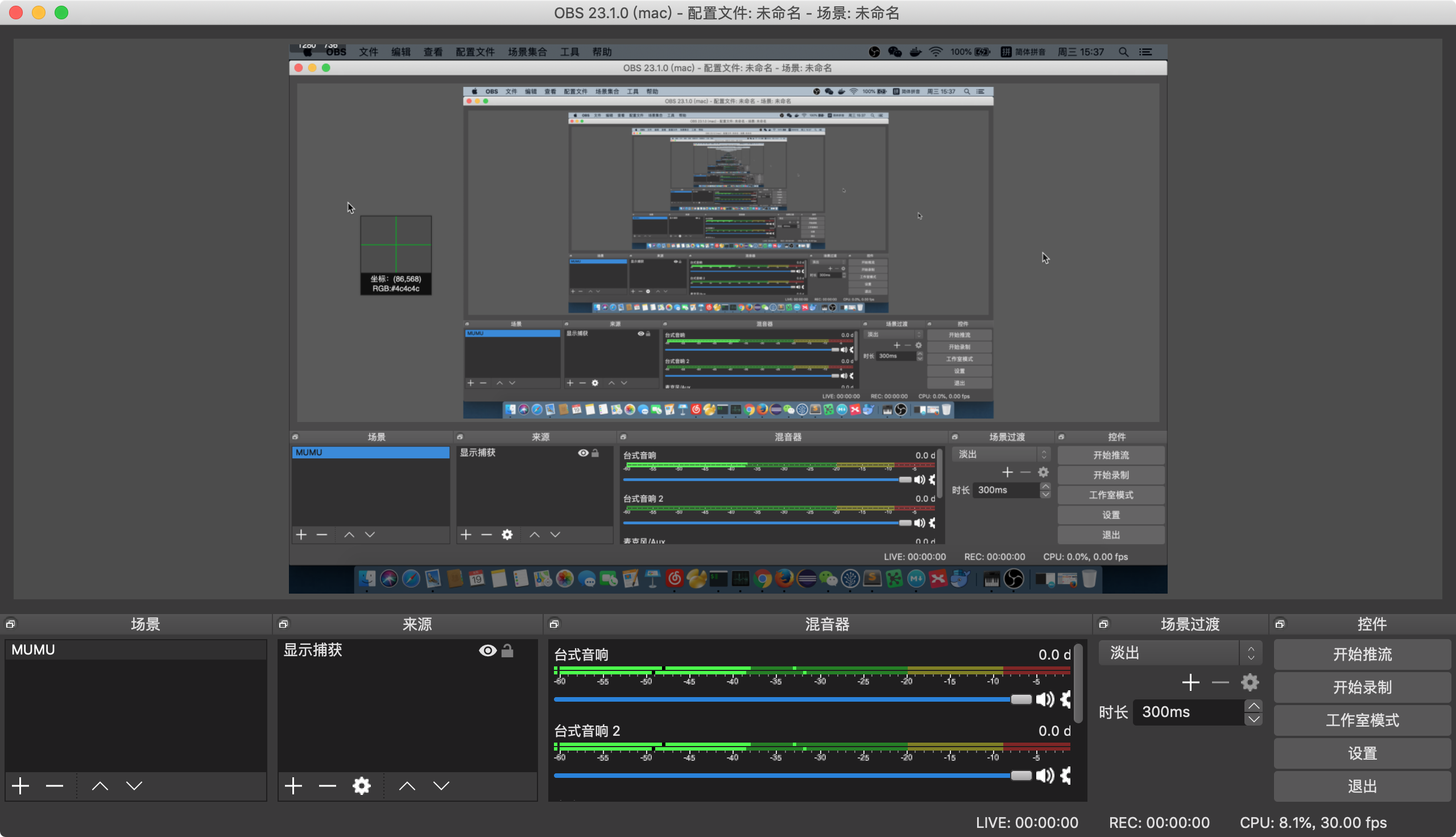Image resolution: width=1456 pixels, height=837 pixels.
Task: Click the CPU: 8.1%, 30.00 fps status text
Action: click(1313, 823)
